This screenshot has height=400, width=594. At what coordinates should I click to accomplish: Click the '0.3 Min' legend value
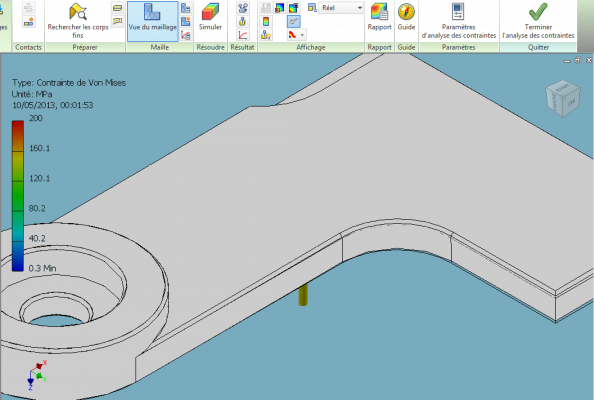tap(42, 268)
